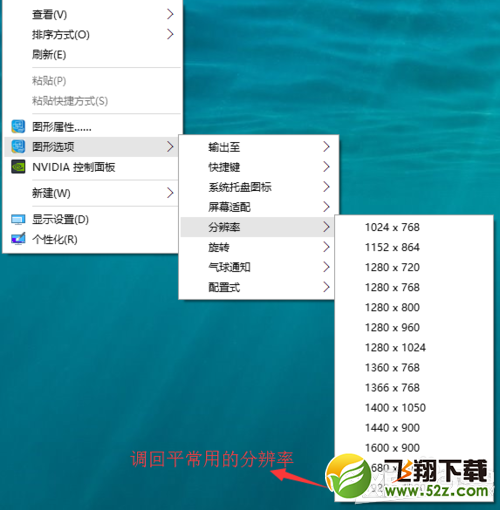Select 粘贴(P) in context menu
Screen dimensions: 500x510
pos(93,81)
